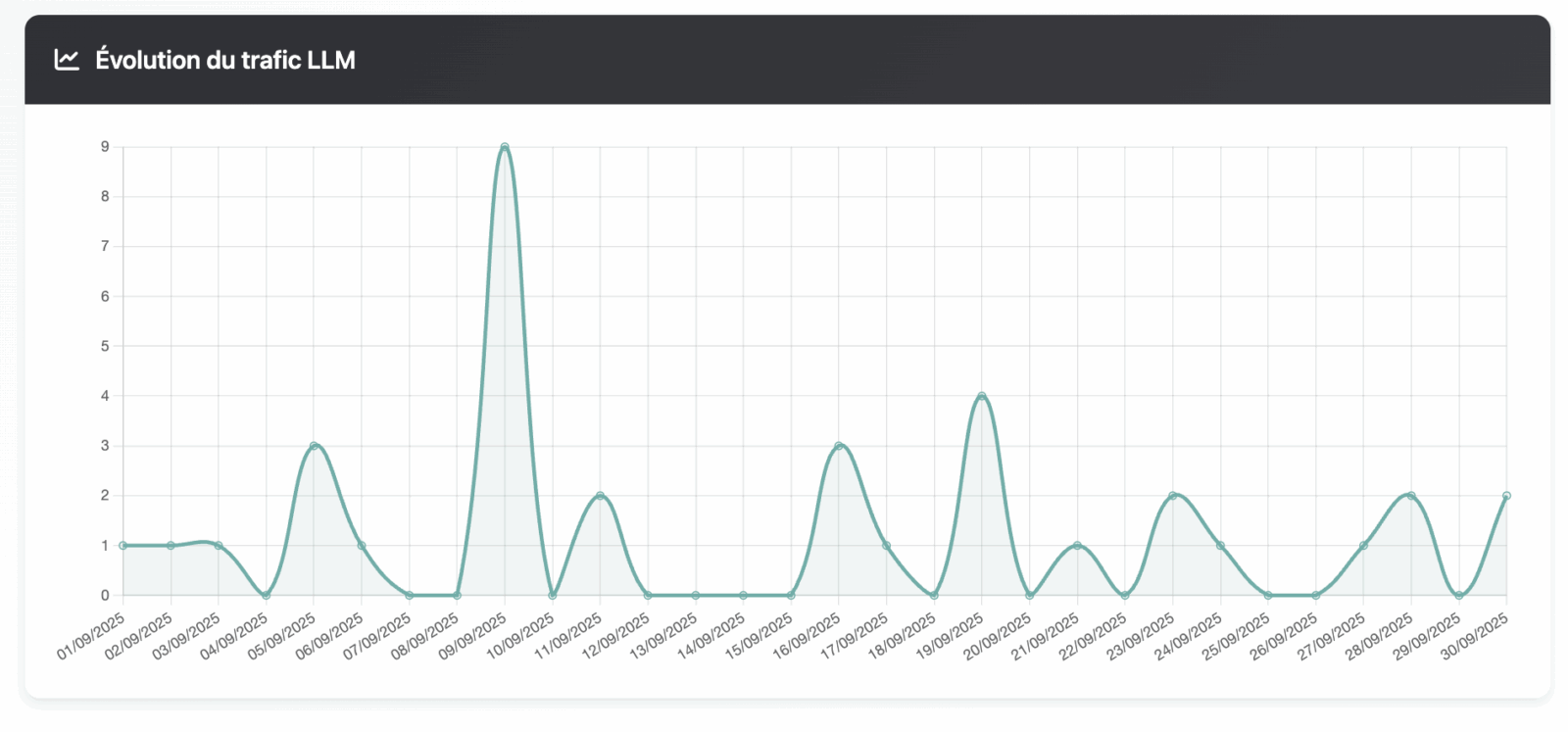Click the y-axis label 9
The image size is (1568, 732).
click(105, 147)
